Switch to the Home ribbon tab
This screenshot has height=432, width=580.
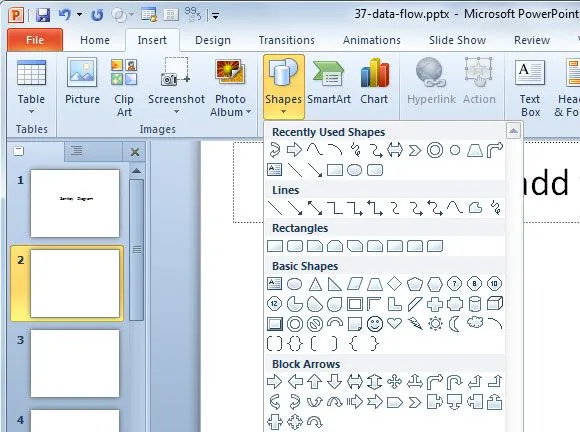(95, 40)
